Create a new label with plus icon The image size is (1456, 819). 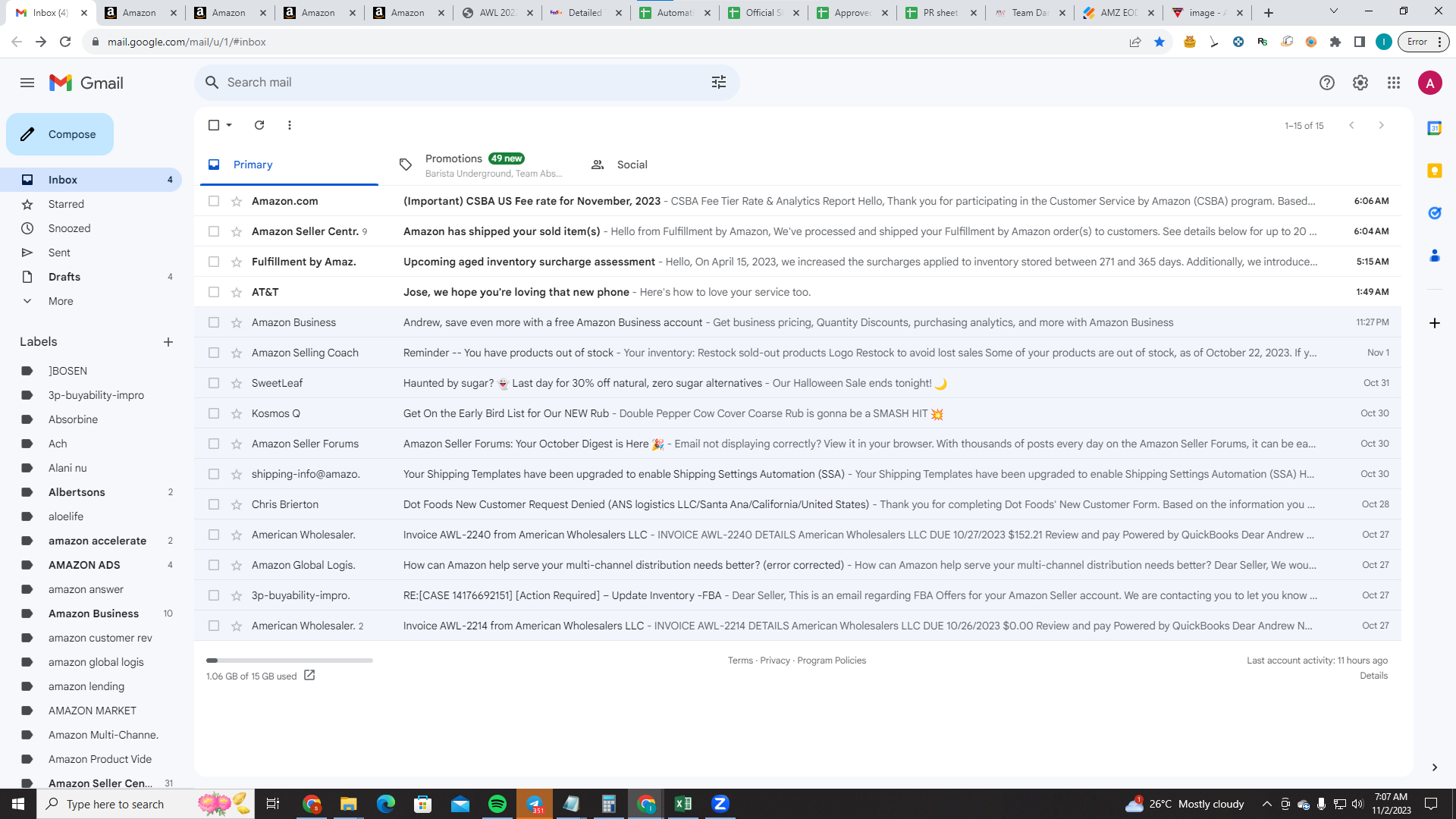[x=168, y=342]
